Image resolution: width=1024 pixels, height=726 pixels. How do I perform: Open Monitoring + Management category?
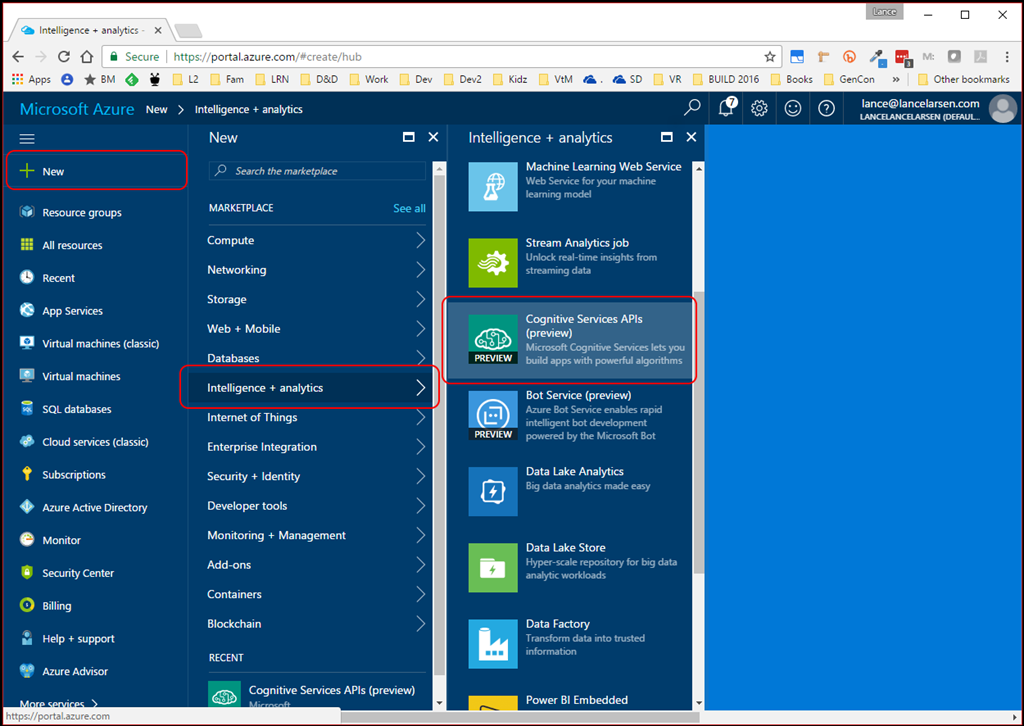(x=316, y=535)
